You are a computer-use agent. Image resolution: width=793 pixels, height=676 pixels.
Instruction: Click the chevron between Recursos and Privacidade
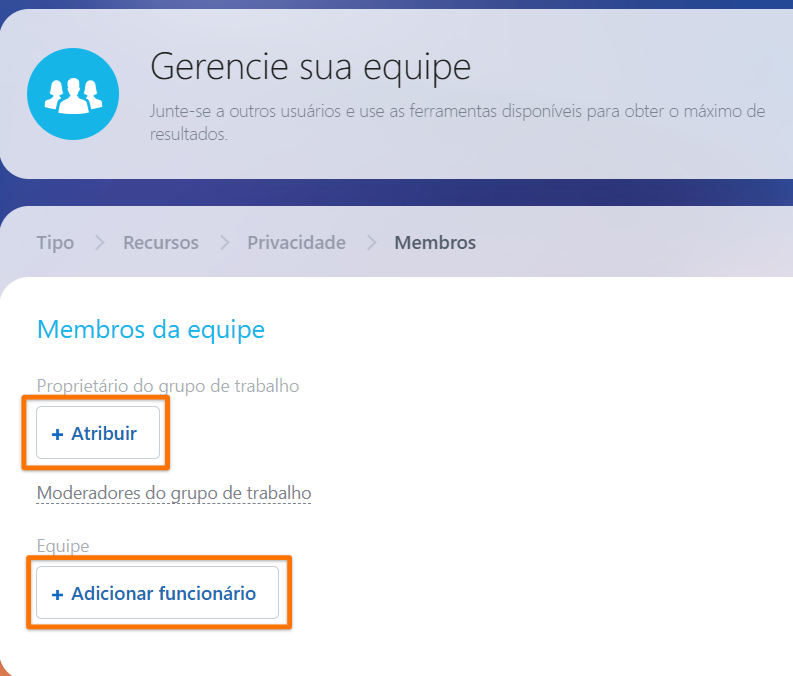click(x=225, y=243)
